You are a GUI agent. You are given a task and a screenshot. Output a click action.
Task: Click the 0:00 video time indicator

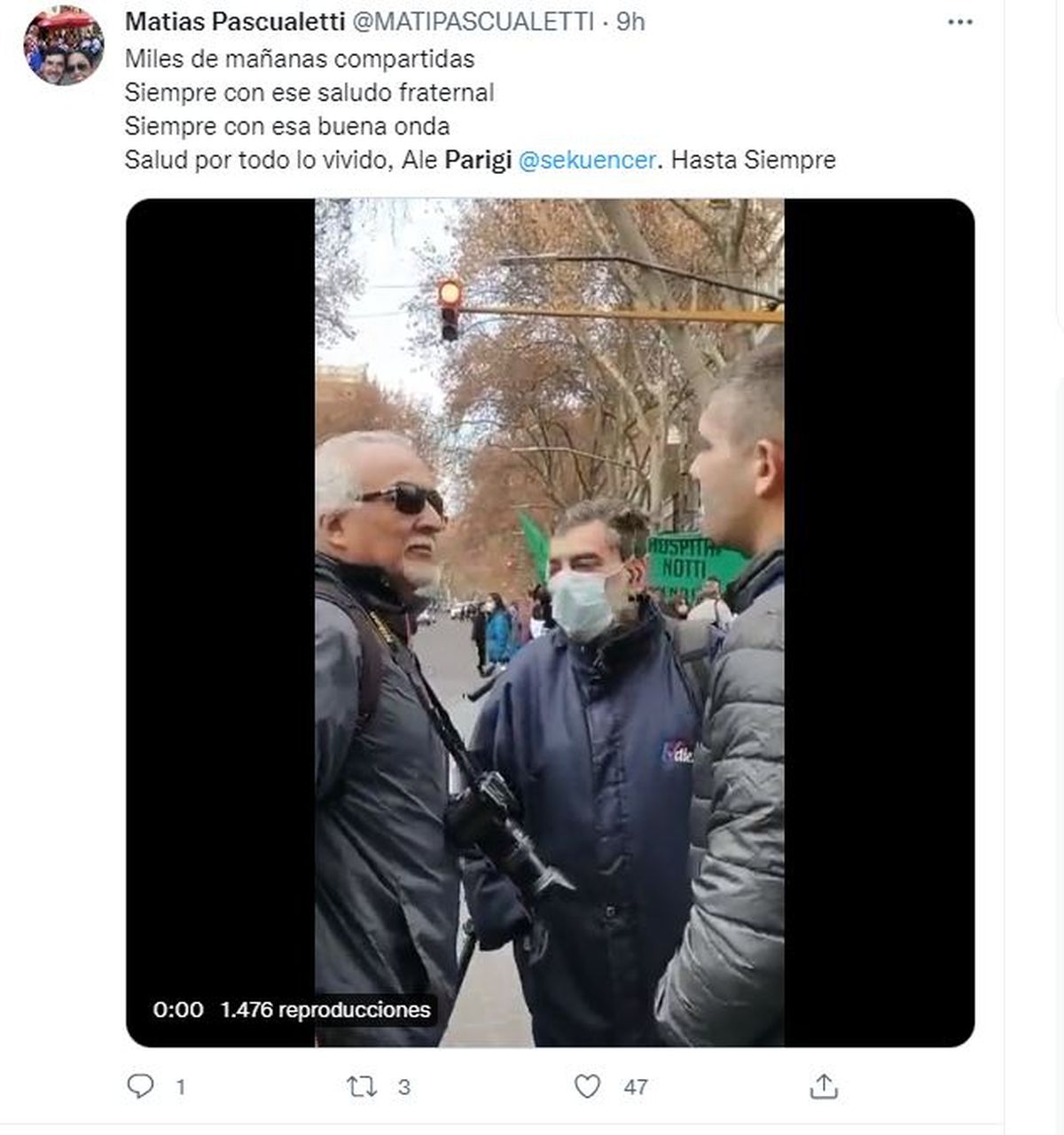pyautogui.click(x=177, y=1009)
